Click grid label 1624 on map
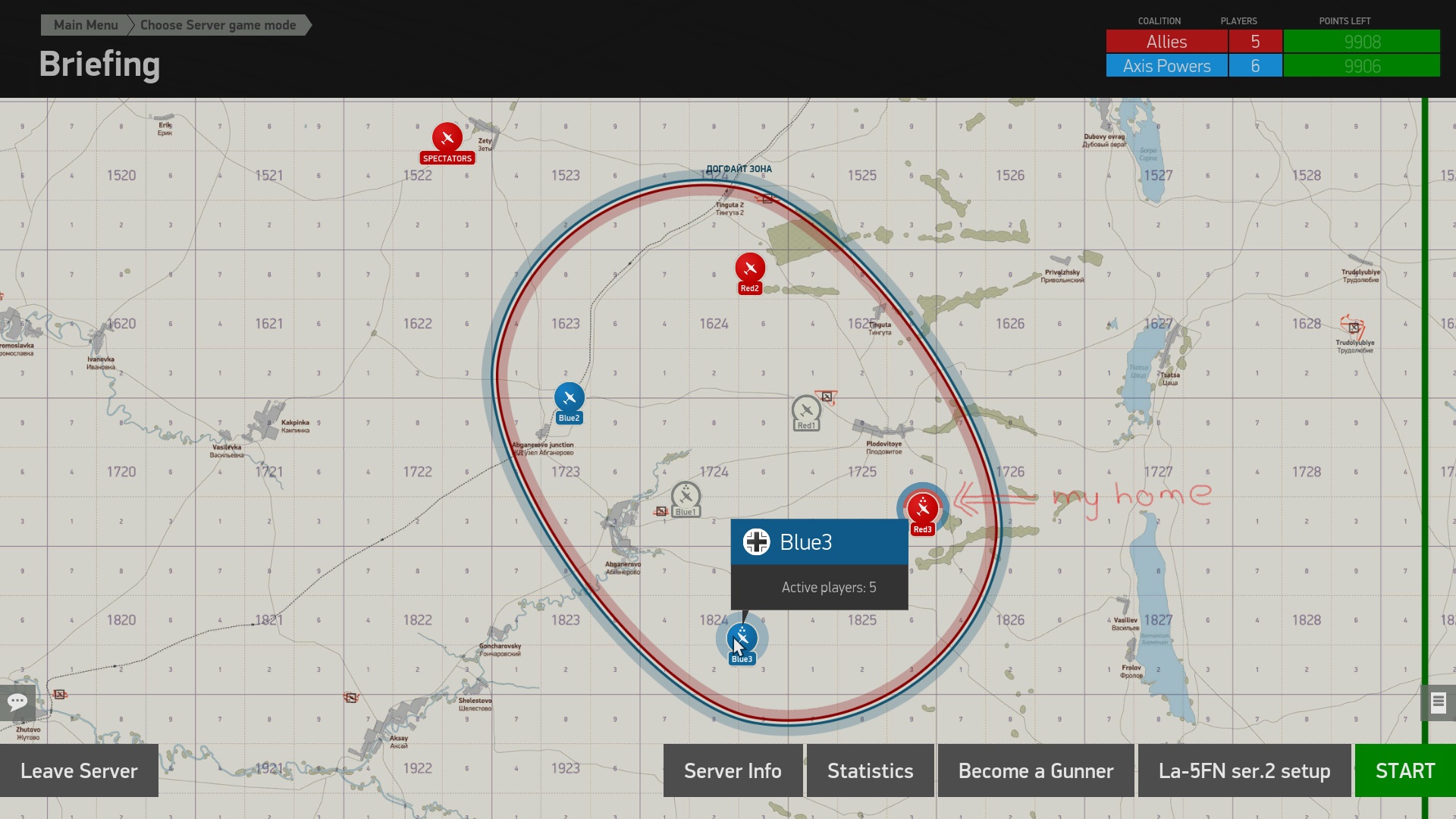Image resolution: width=1456 pixels, height=819 pixels. pos(714,324)
